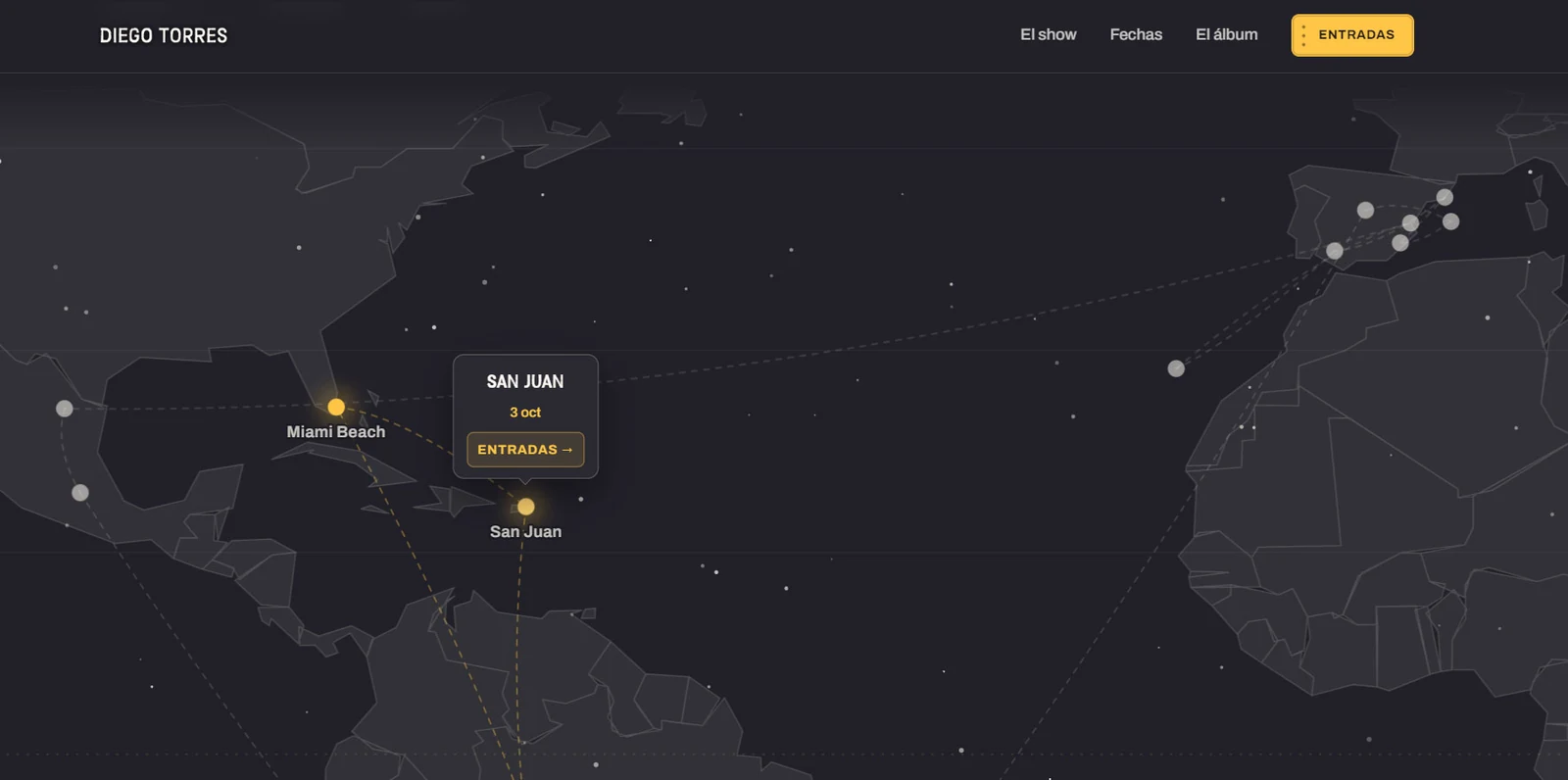Image resolution: width=1568 pixels, height=780 pixels.
Task: Click the "San Juan" label below its marker
Action: [526, 532]
